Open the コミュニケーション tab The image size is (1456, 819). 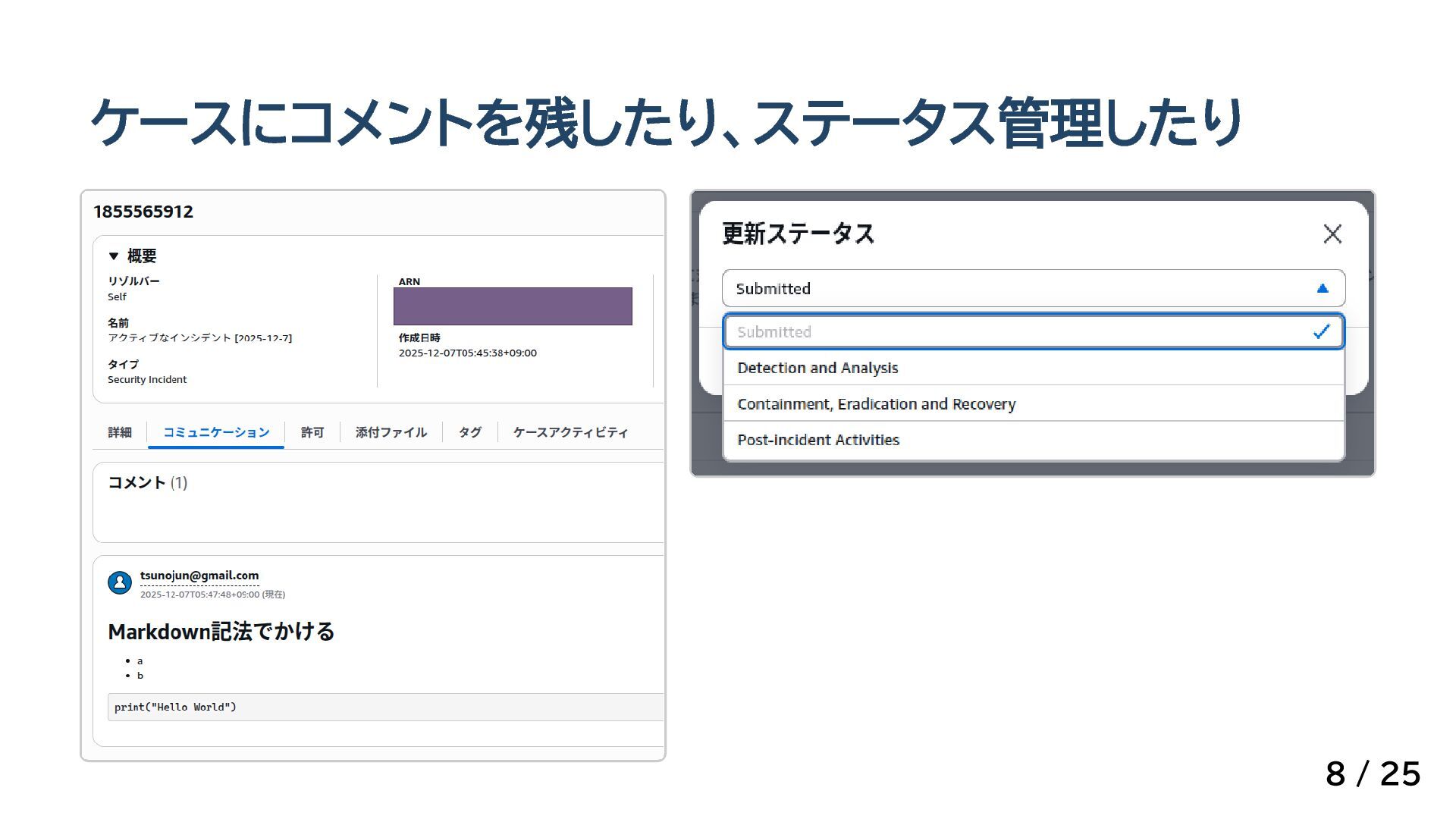click(216, 432)
